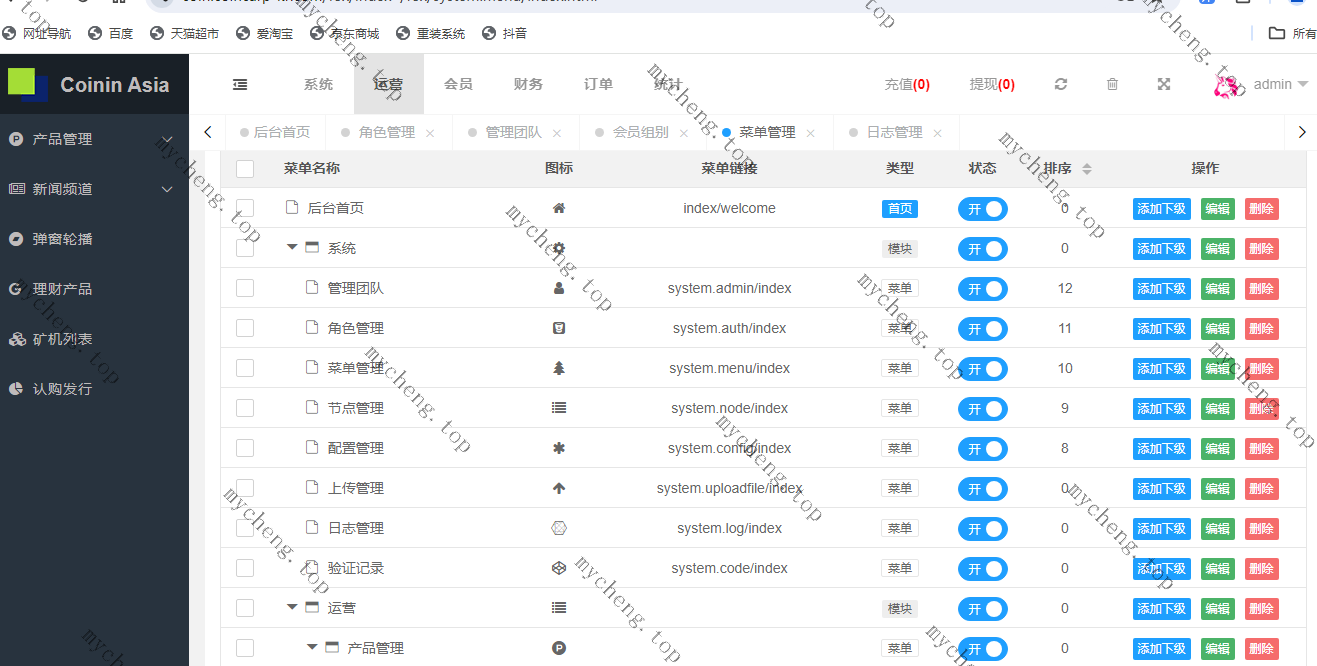The height and width of the screenshot is (666, 1317).
Task: Click 编辑 button in the 后台首页 row
Action: 1217,209
